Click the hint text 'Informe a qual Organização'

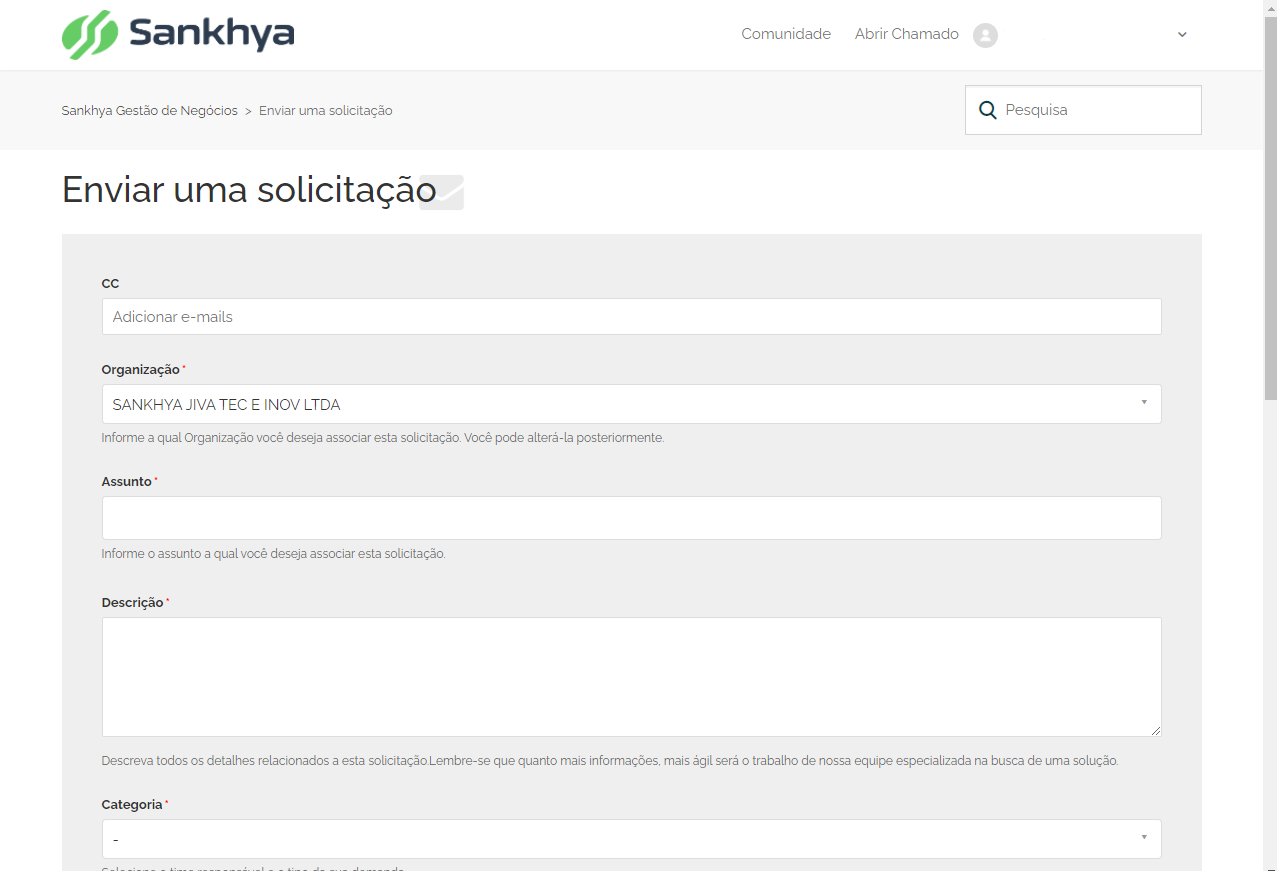tap(383, 438)
